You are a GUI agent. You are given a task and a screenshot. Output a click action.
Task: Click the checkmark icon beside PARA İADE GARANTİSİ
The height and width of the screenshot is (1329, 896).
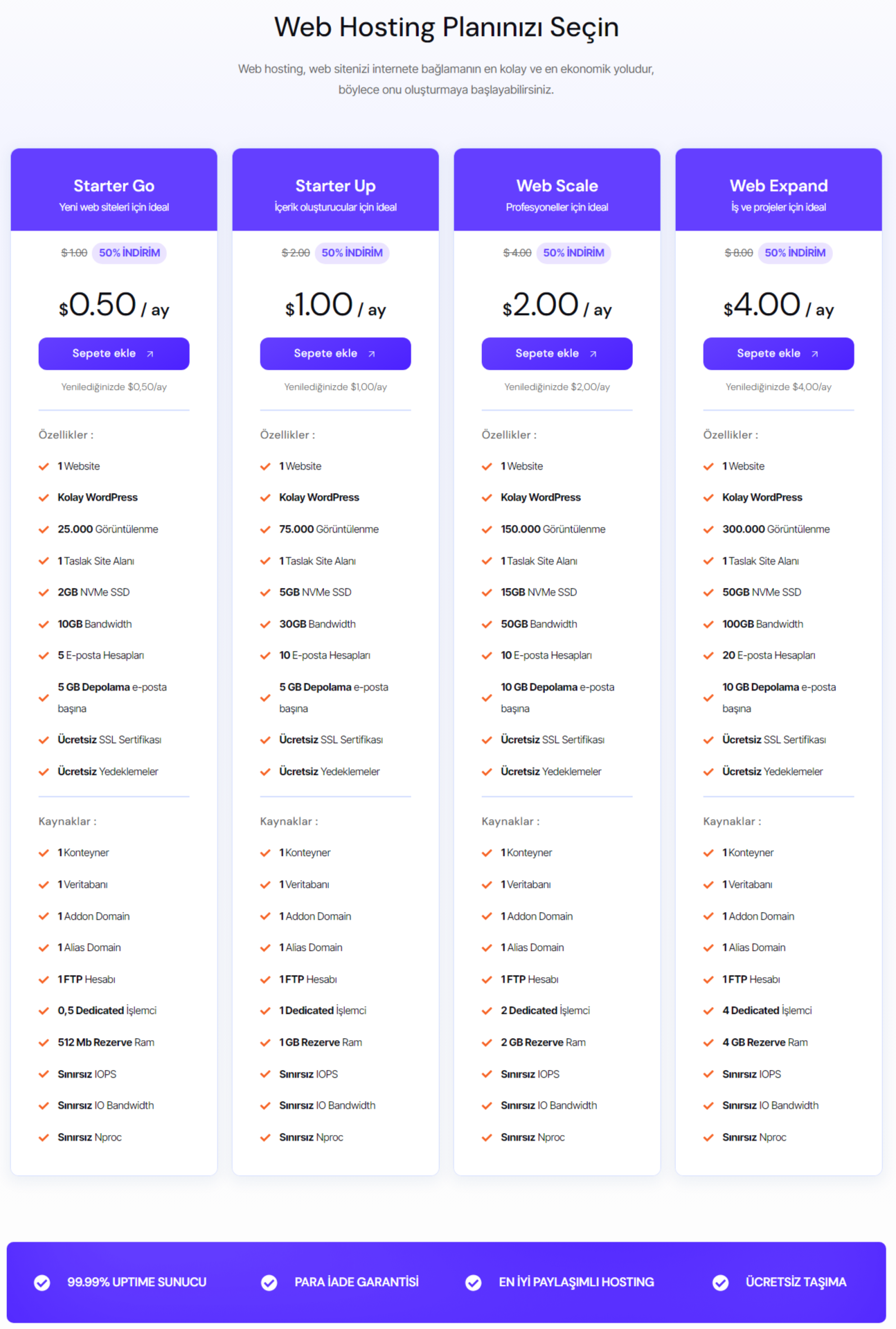tap(269, 1283)
